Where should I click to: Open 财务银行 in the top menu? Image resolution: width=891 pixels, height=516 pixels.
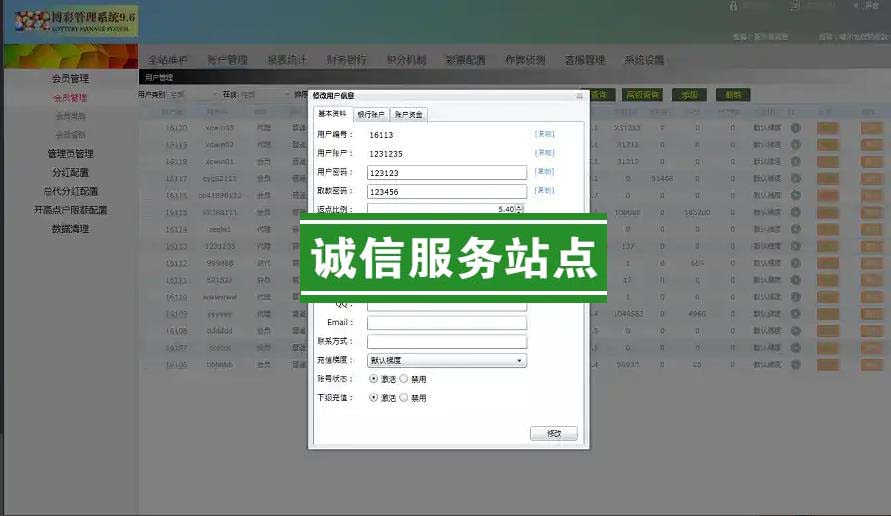pos(347,60)
